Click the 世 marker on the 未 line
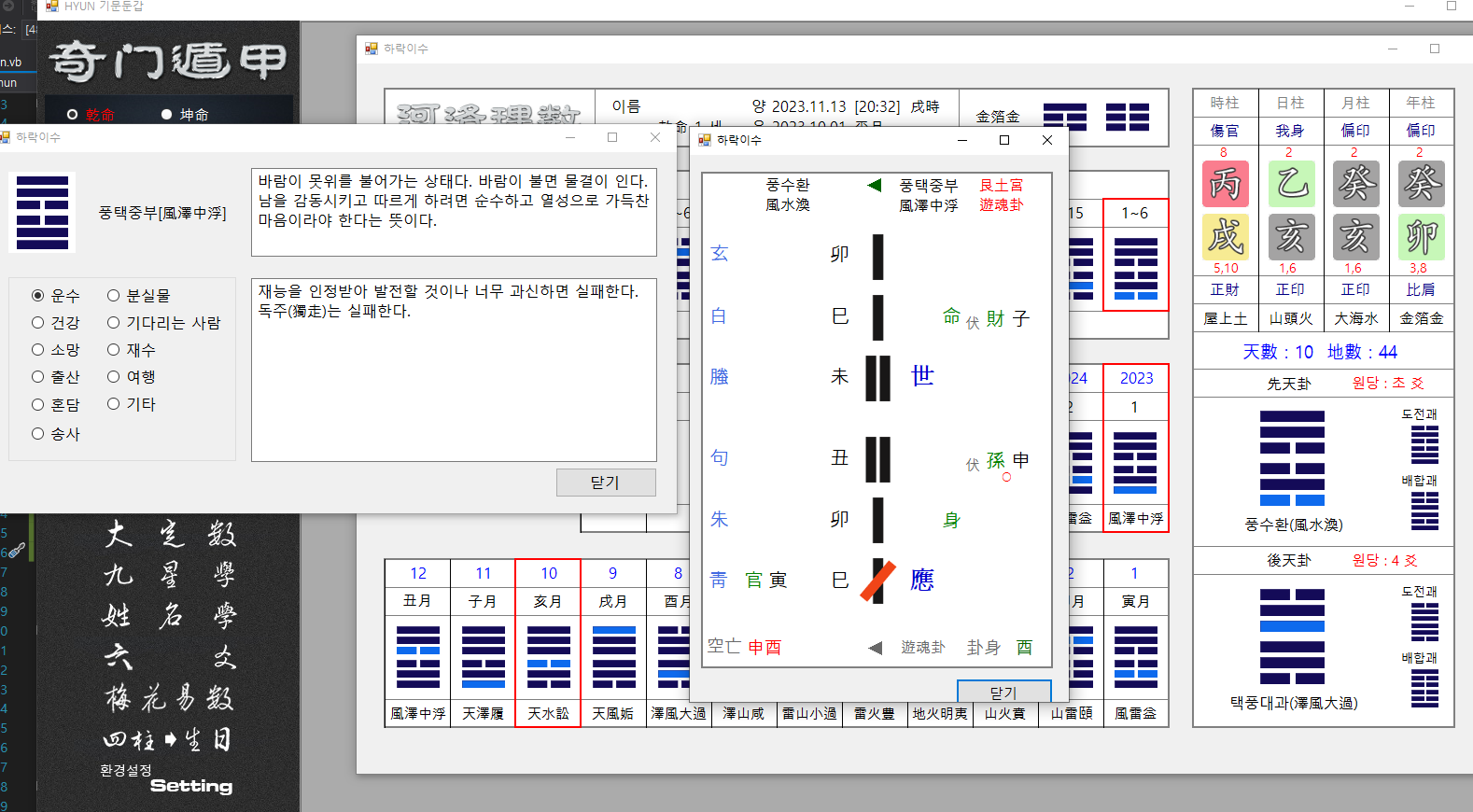Screen dimensions: 1473x812 [922, 376]
